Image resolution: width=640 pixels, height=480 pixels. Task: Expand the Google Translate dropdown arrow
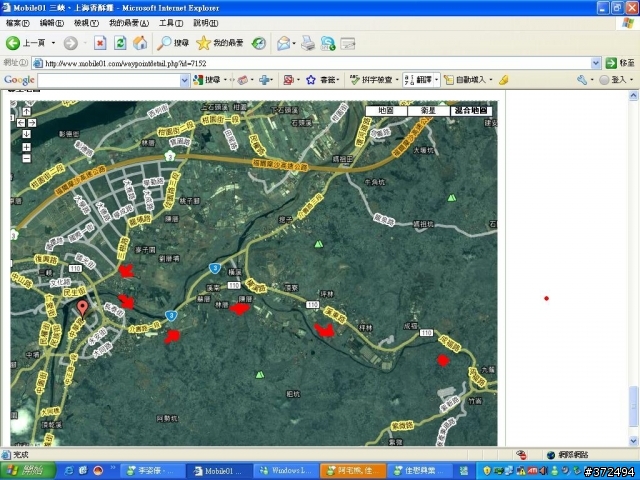click(x=436, y=80)
